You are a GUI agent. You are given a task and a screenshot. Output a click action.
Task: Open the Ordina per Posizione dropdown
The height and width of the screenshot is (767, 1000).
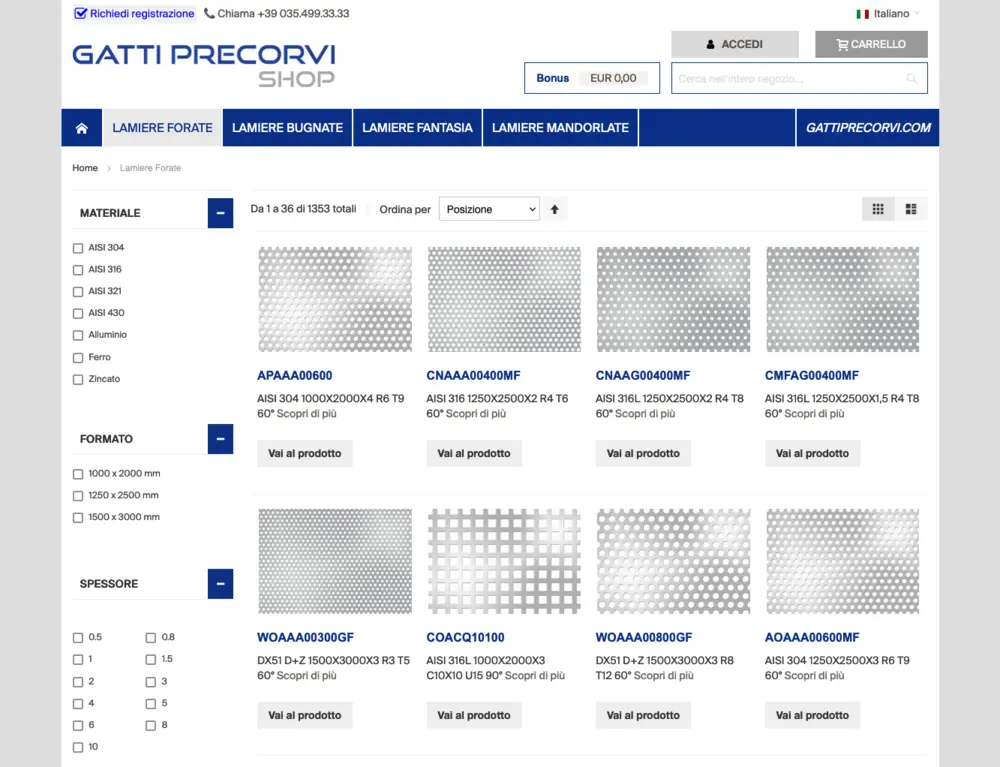click(x=489, y=209)
